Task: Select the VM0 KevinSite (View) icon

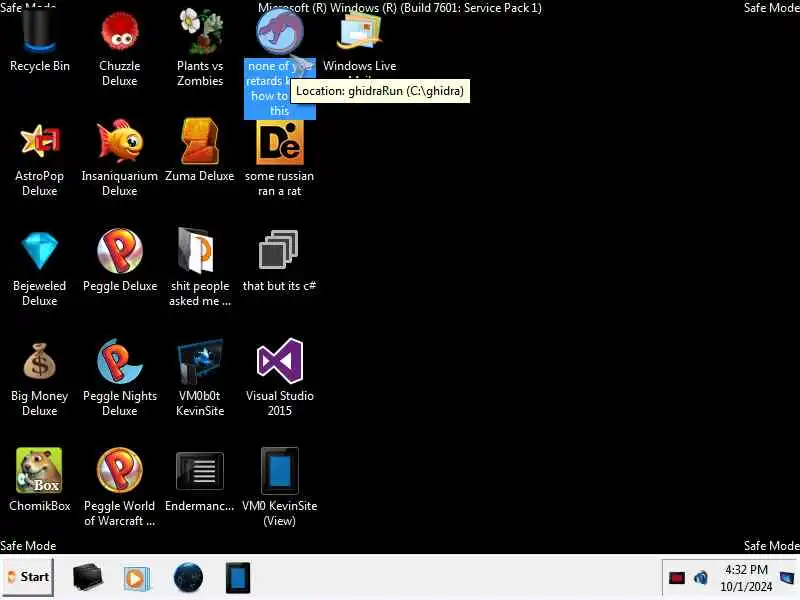Action: (x=280, y=471)
